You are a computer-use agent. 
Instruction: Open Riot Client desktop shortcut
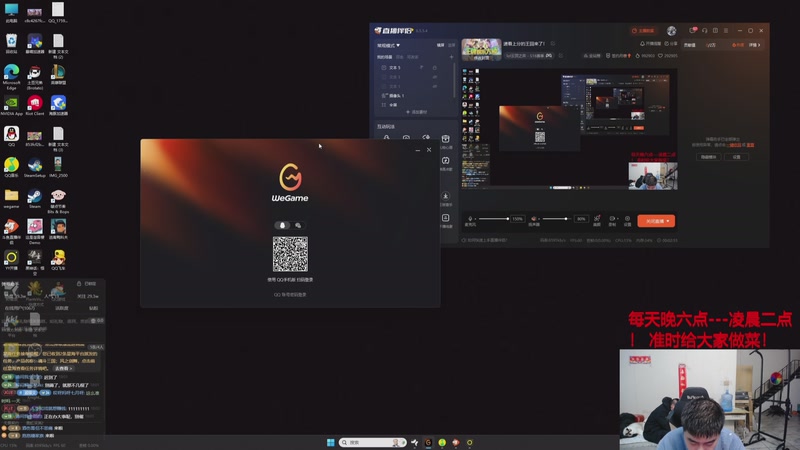pos(35,106)
